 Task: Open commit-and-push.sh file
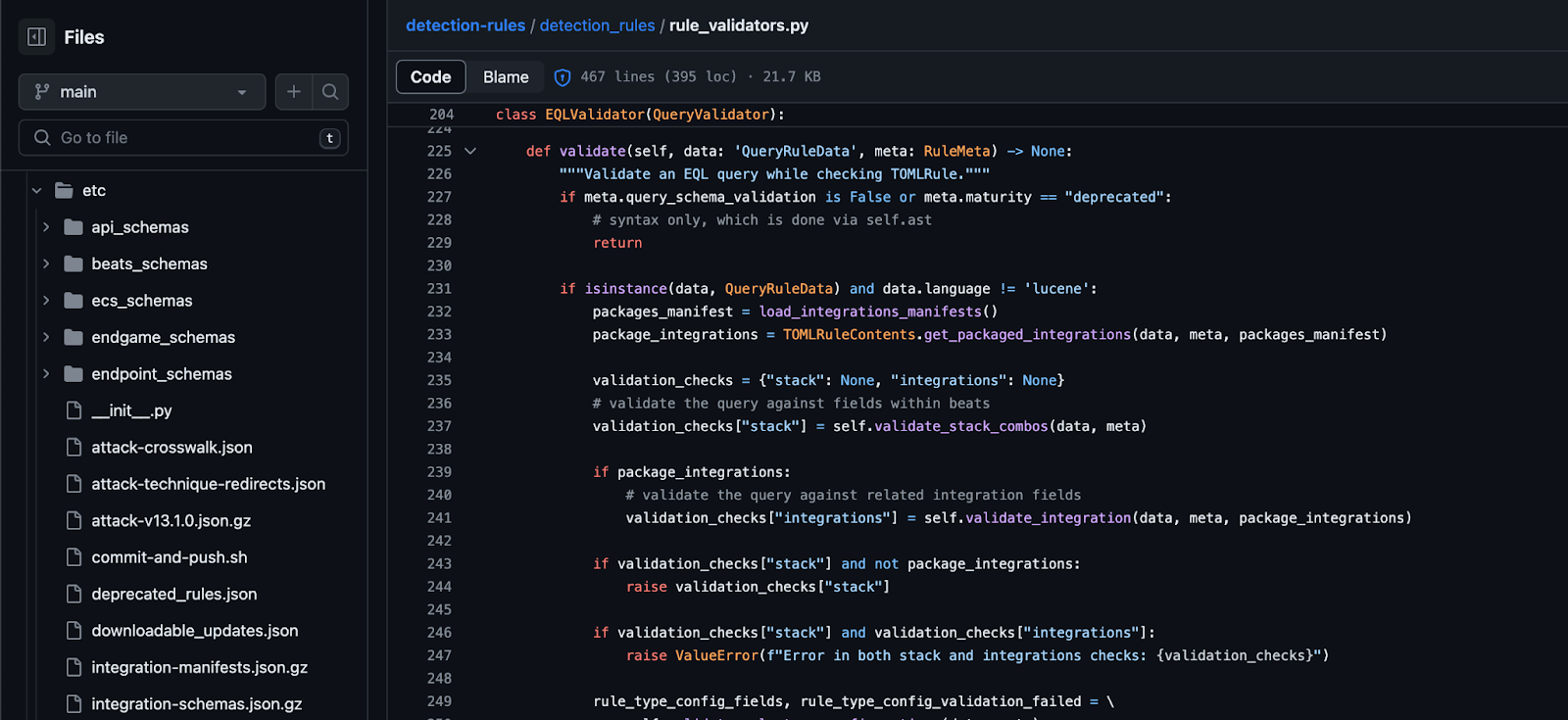click(170, 557)
